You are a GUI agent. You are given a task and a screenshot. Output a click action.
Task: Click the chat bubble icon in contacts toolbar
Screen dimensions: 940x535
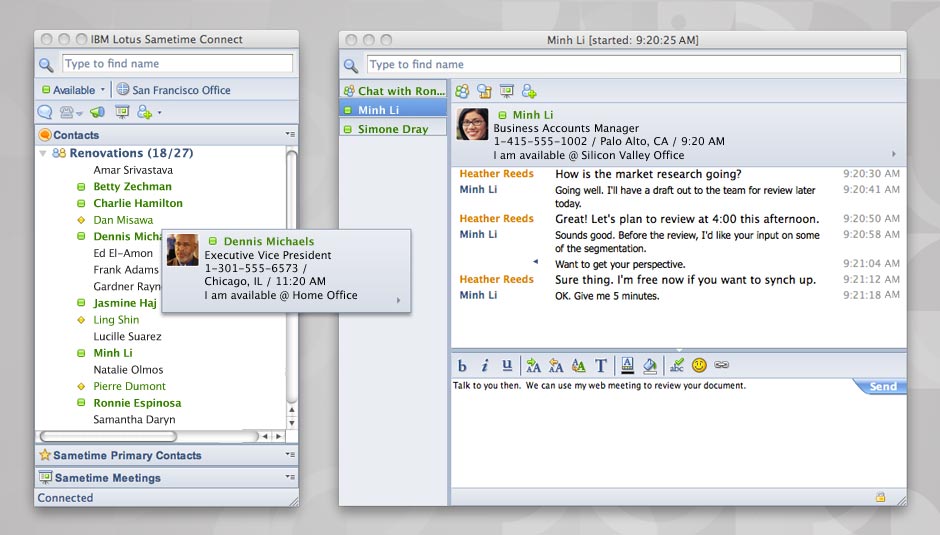(45, 112)
